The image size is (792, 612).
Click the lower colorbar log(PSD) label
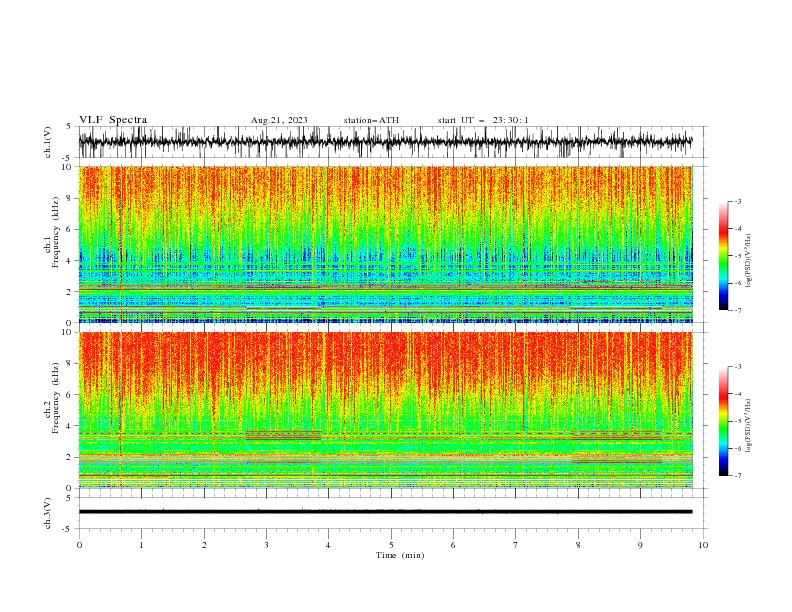[748, 425]
